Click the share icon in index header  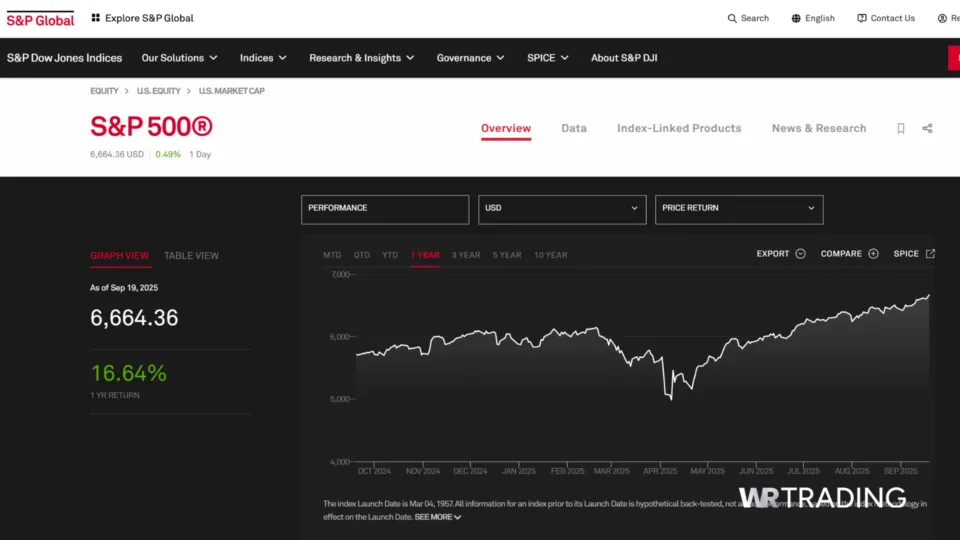point(927,129)
